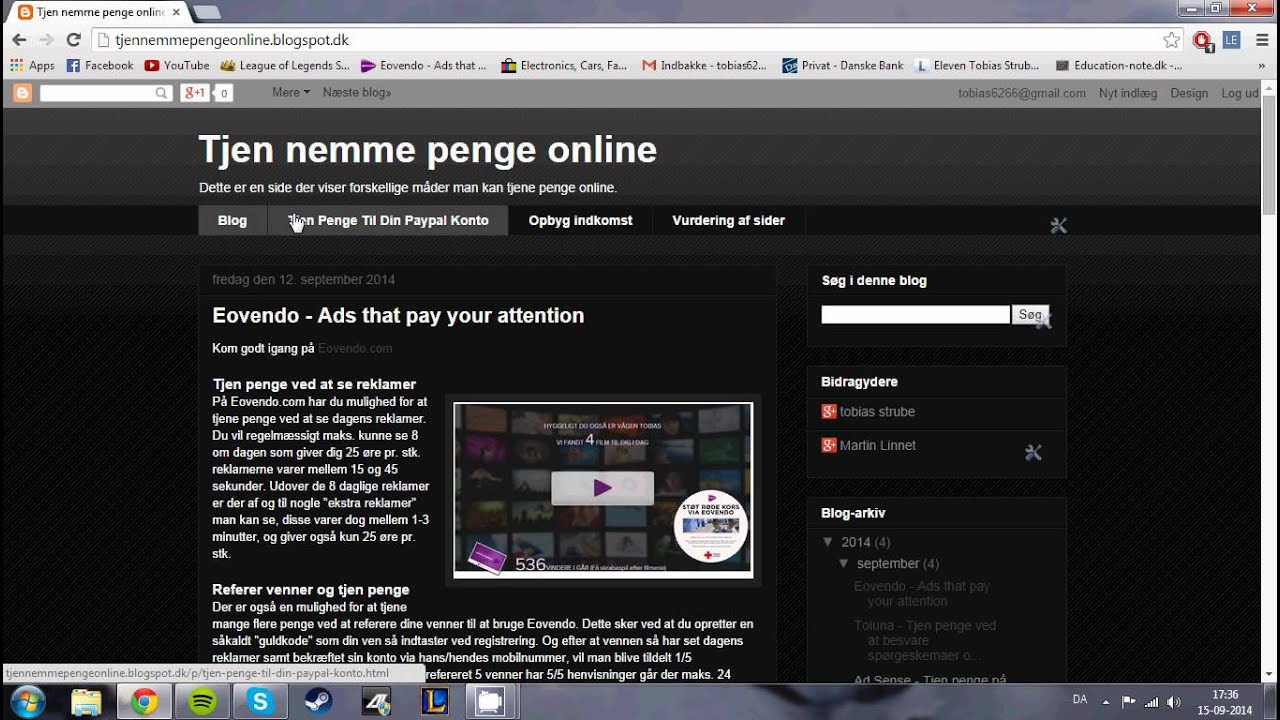Open File Explorer from taskbar

pos(86,702)
